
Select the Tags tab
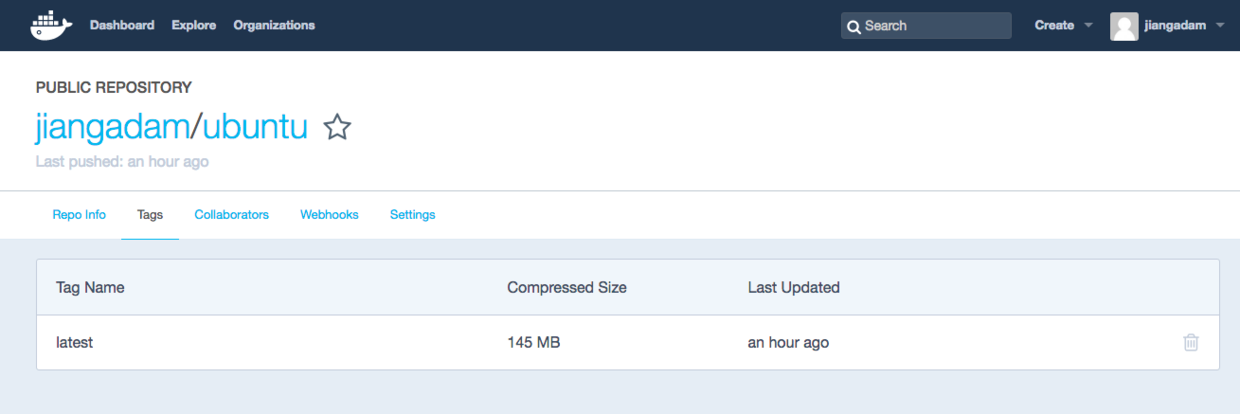click(150, 215)
